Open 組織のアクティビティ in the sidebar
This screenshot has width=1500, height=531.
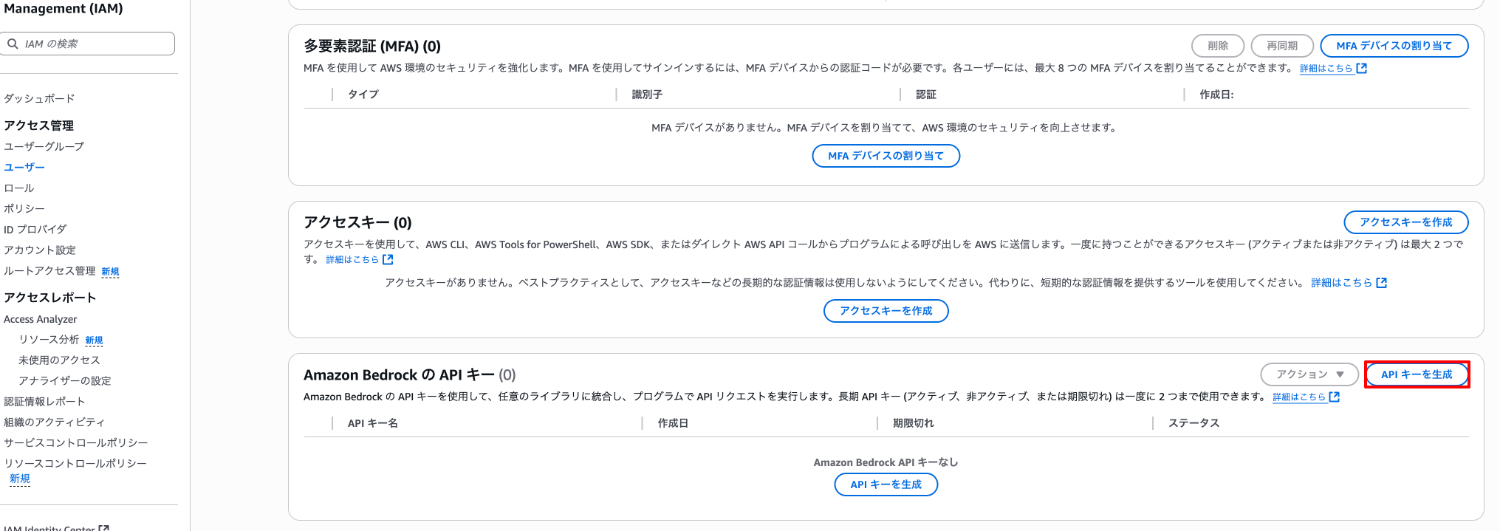click(54, 422)
